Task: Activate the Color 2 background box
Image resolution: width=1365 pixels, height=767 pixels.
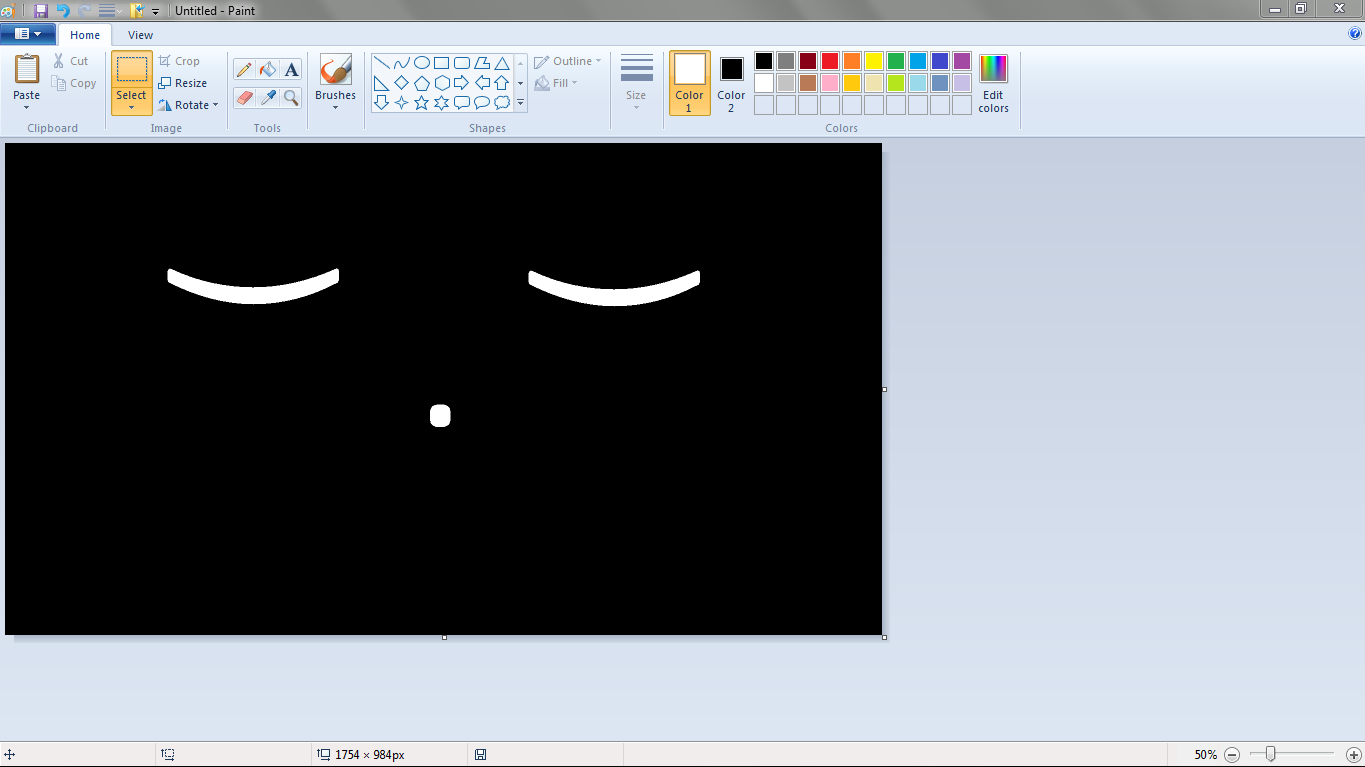Action: click(731, 82)
